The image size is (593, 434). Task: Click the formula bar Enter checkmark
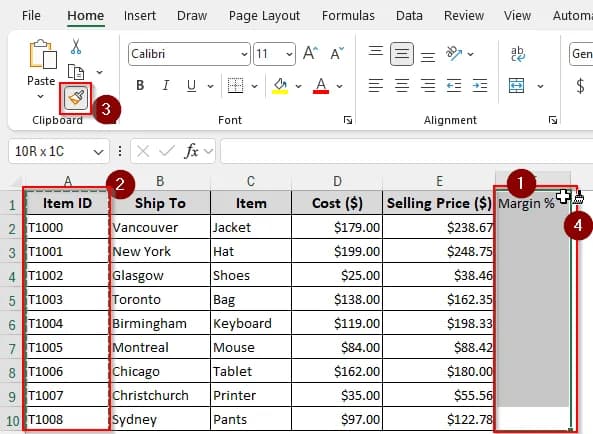tap(167, 152)
